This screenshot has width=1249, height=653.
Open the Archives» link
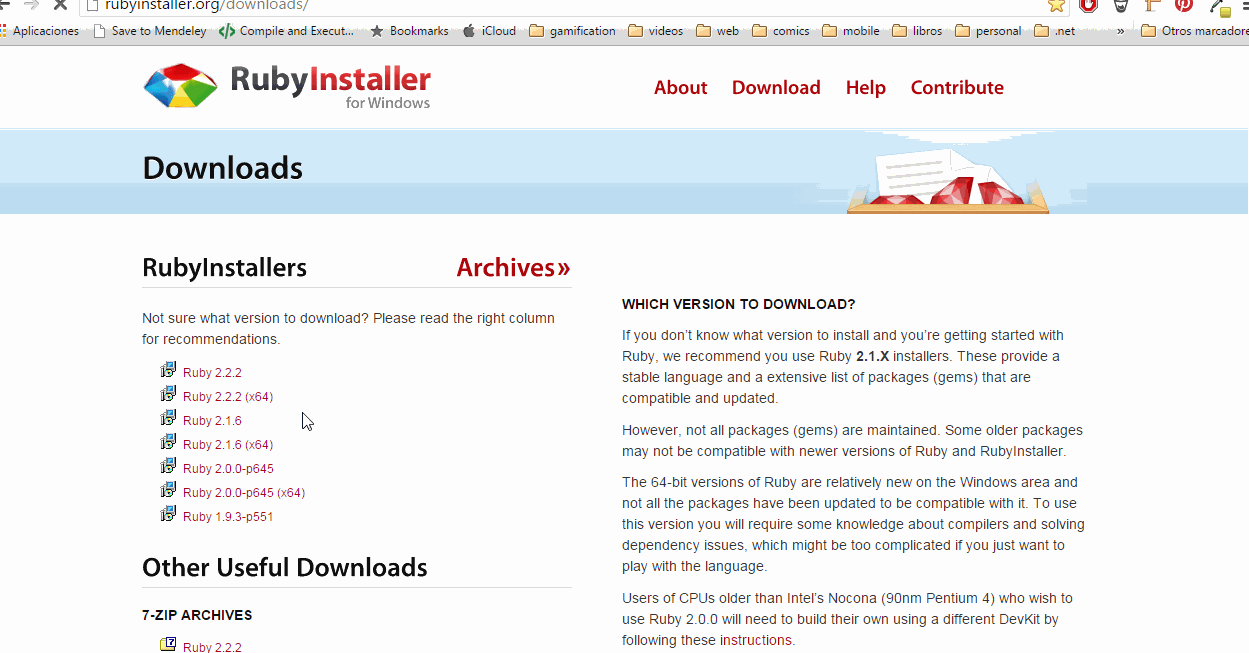514,268
